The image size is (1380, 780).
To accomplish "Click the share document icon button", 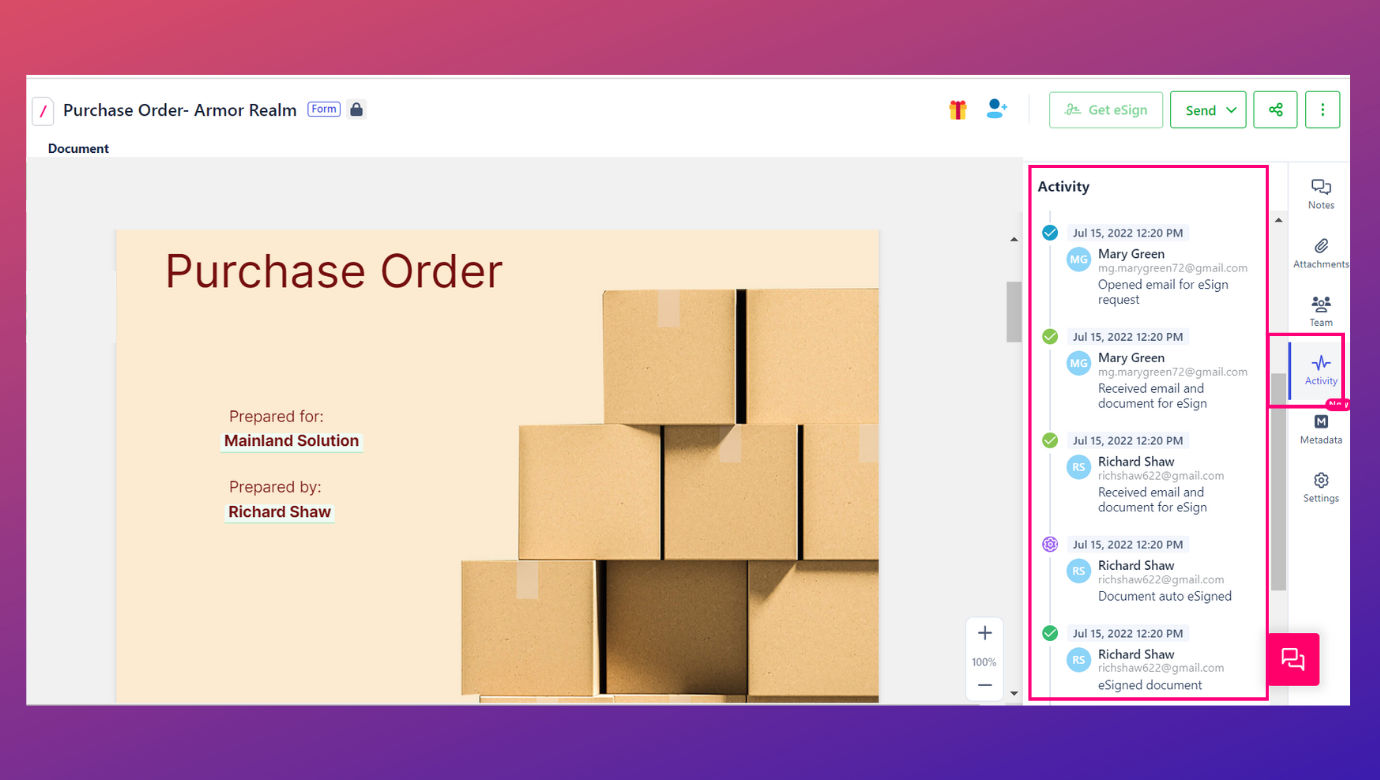I will (x=1275, y=110).
